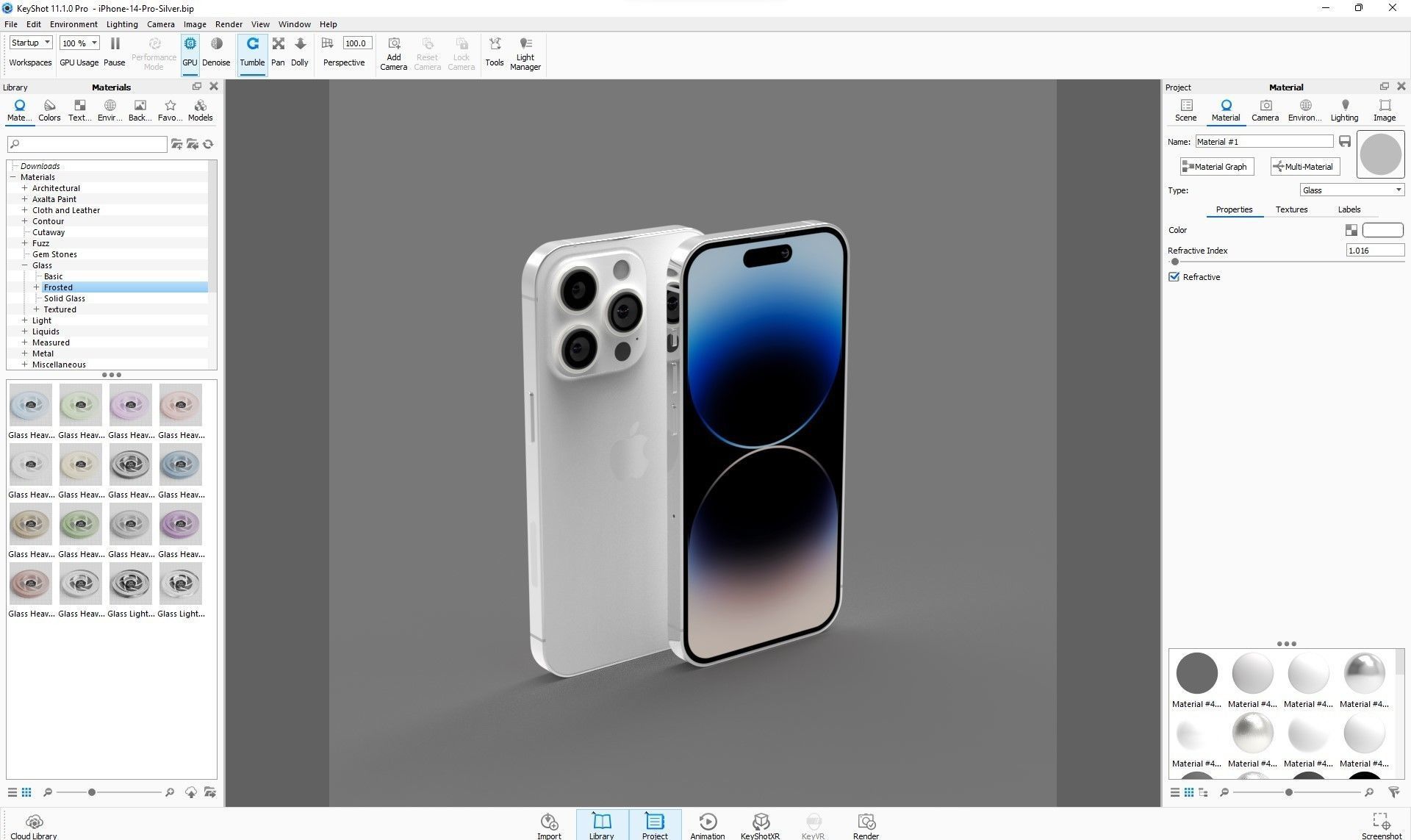The image size is (1411, 840).
Task: Open the KeyShotXR wizard
Action: pyautogui.click(x=761, y=825)
